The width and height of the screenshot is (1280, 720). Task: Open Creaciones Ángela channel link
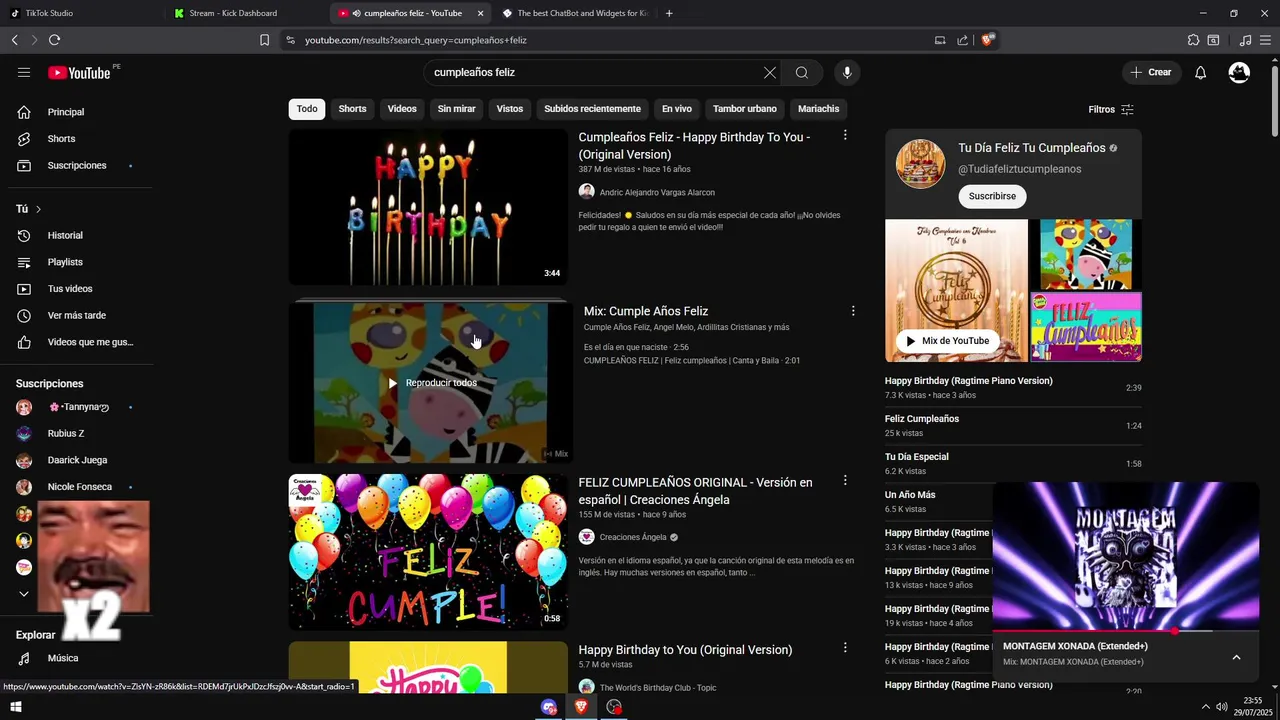[x=633, y=537]
